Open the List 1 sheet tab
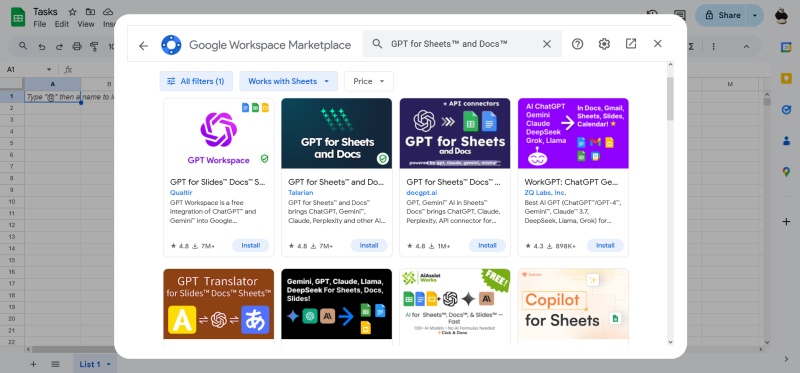The image size is (800, 373). point(95,364)
